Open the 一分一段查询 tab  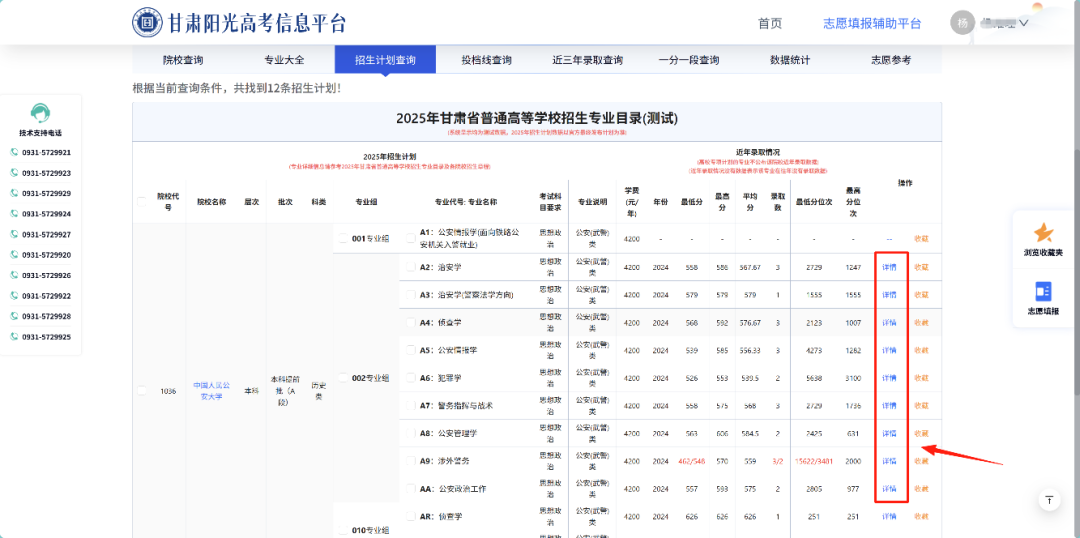point(688,60)
